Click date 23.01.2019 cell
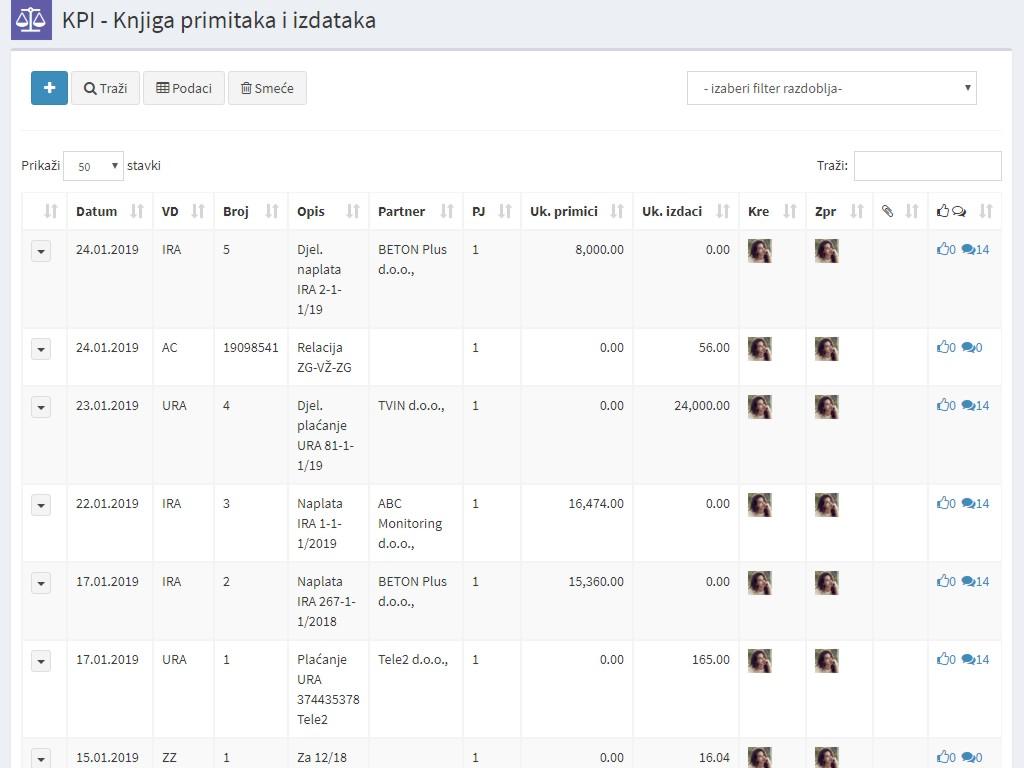1024x768 pixels. point(107,406)
